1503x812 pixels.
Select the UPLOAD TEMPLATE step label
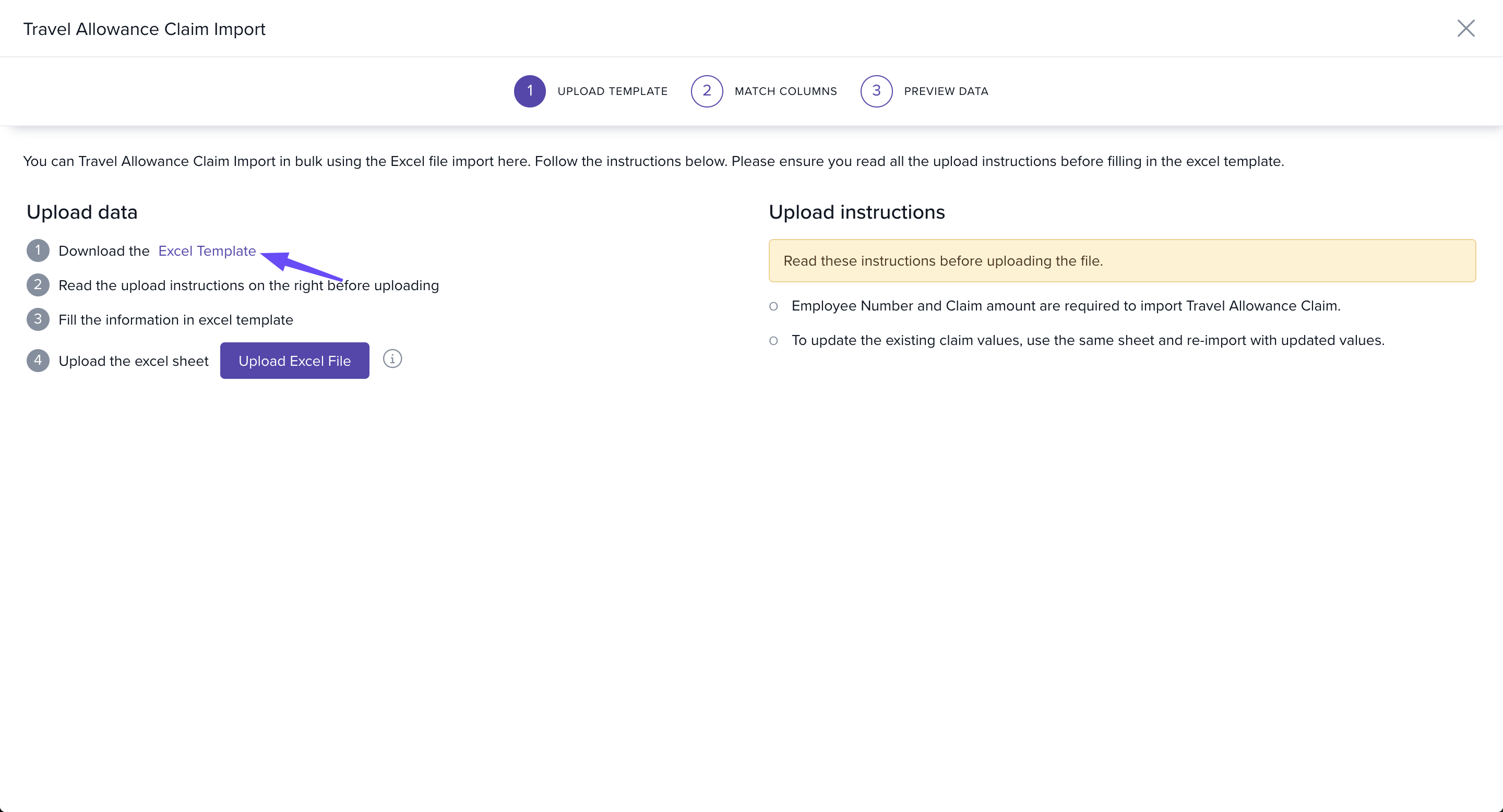pyautogui.click(x=612, y=91)
